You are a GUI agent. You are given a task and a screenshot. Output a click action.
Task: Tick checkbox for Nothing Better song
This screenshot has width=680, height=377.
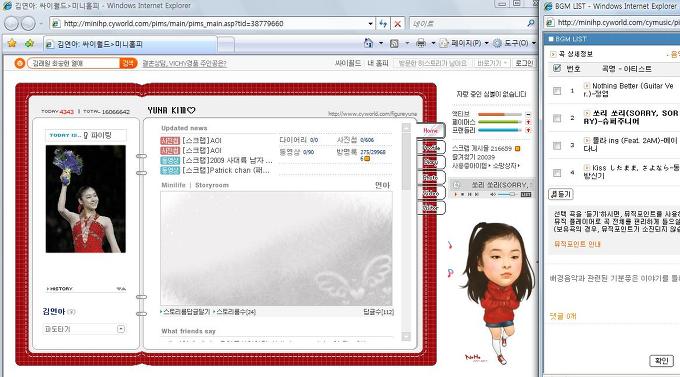point(557,91)
